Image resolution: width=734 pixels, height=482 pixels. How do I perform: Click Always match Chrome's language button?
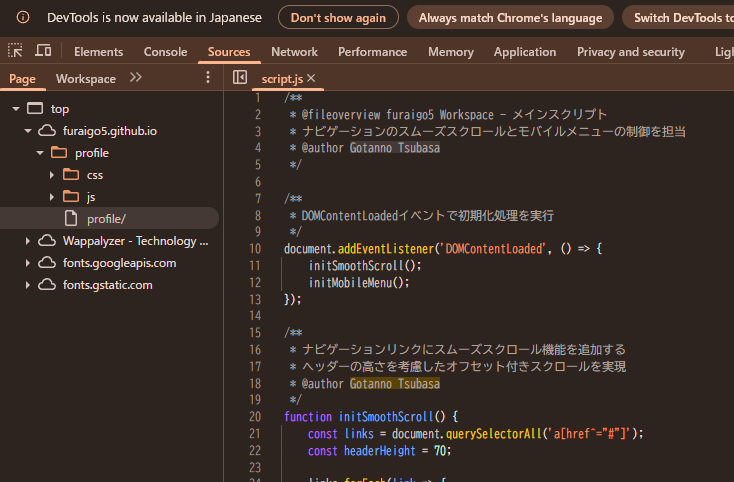coord(510,17)
